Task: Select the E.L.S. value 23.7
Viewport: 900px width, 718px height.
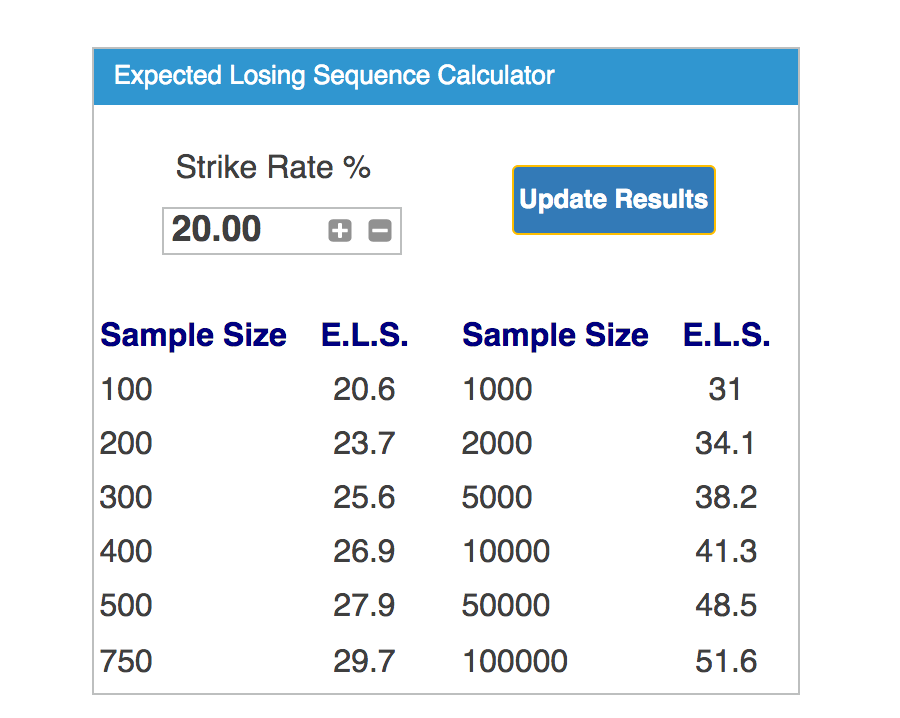Action: pyautogui.click(x=364, y=443)
